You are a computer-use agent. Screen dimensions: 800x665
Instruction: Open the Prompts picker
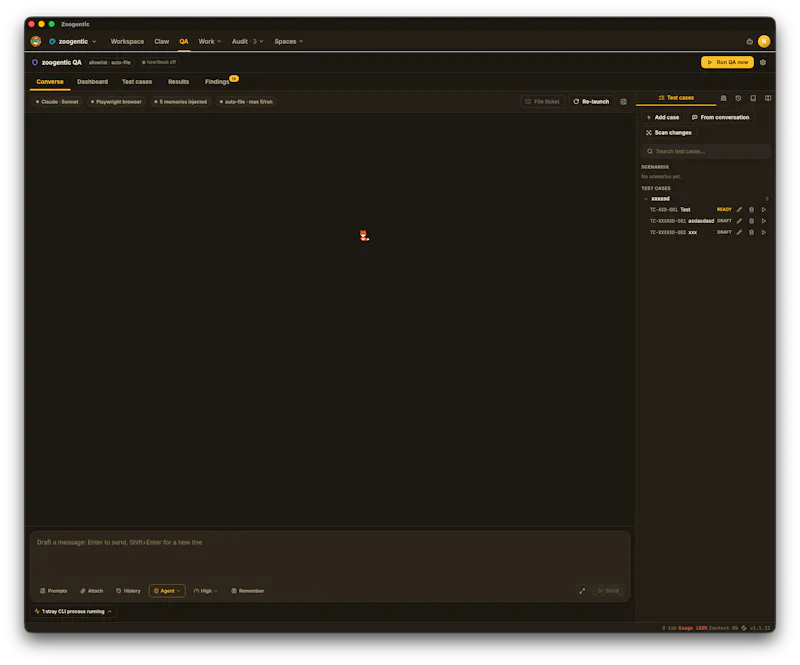click(54, 591)
